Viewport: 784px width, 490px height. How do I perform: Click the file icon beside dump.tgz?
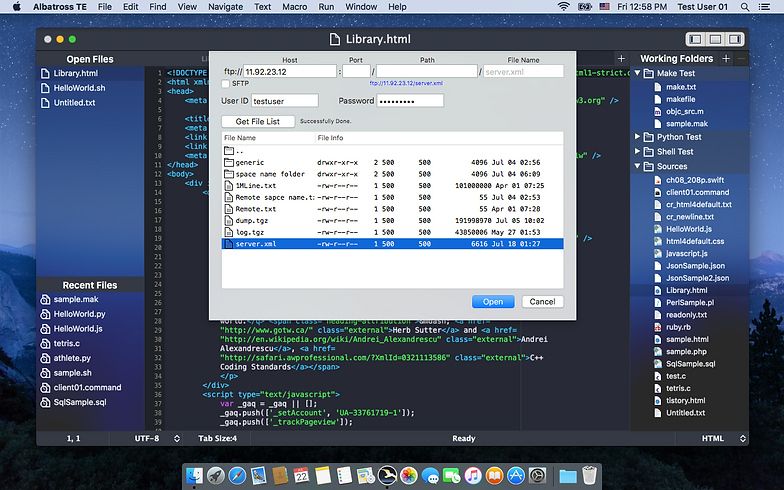pyautogui.click(x=228, y=220)
